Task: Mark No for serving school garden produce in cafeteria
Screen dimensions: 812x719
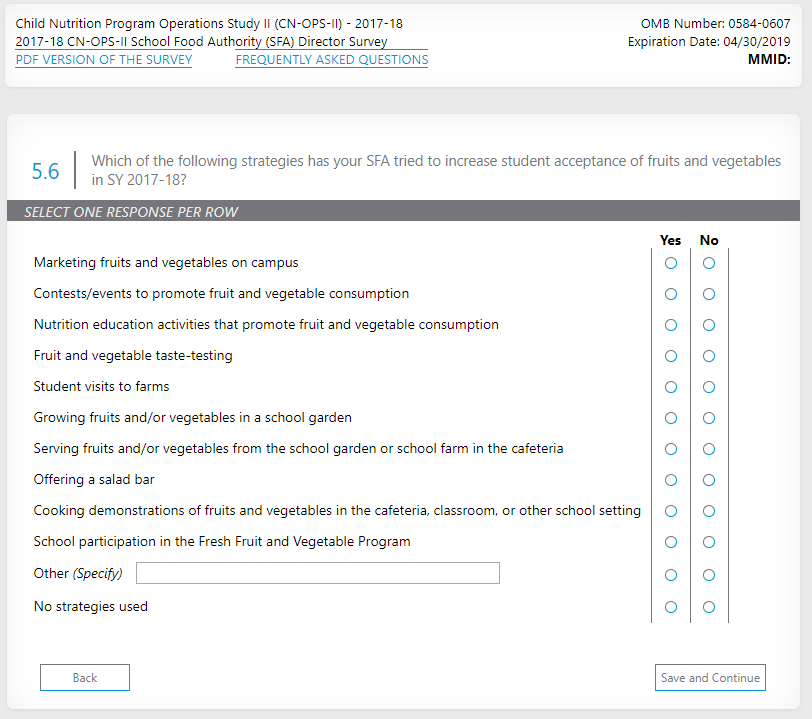Action: click(709, 449)
